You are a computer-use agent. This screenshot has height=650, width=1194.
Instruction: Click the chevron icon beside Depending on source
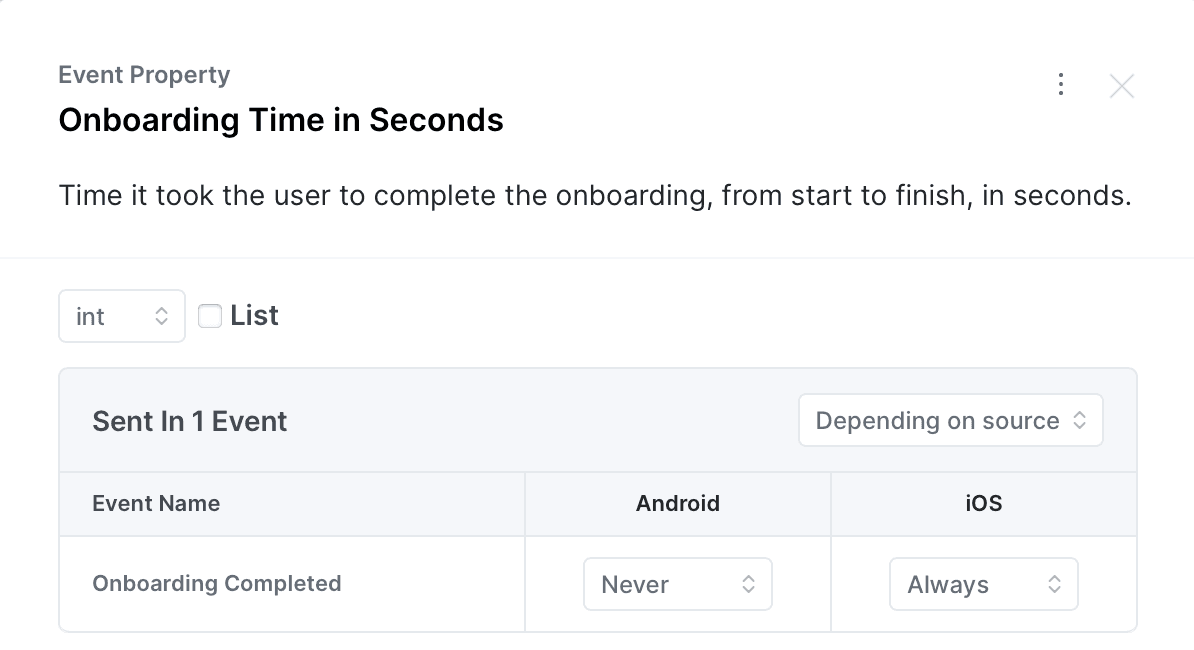coord(1080,421)
